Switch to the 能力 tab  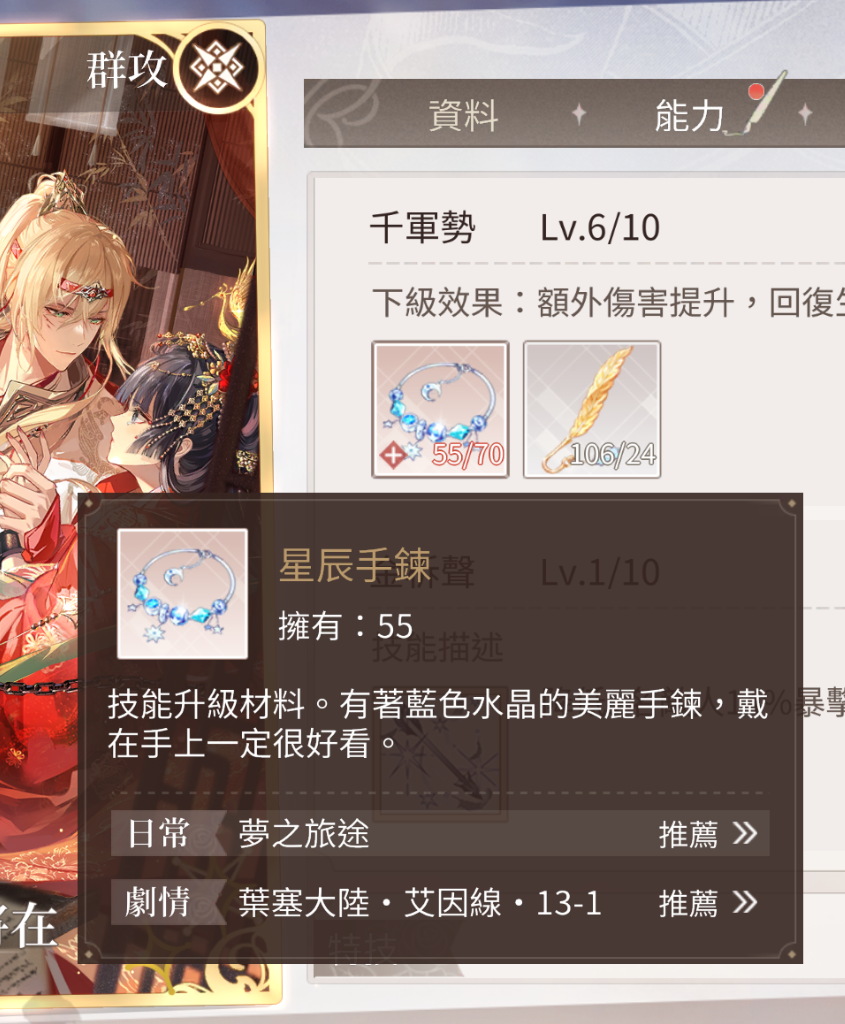click(690, 115)
